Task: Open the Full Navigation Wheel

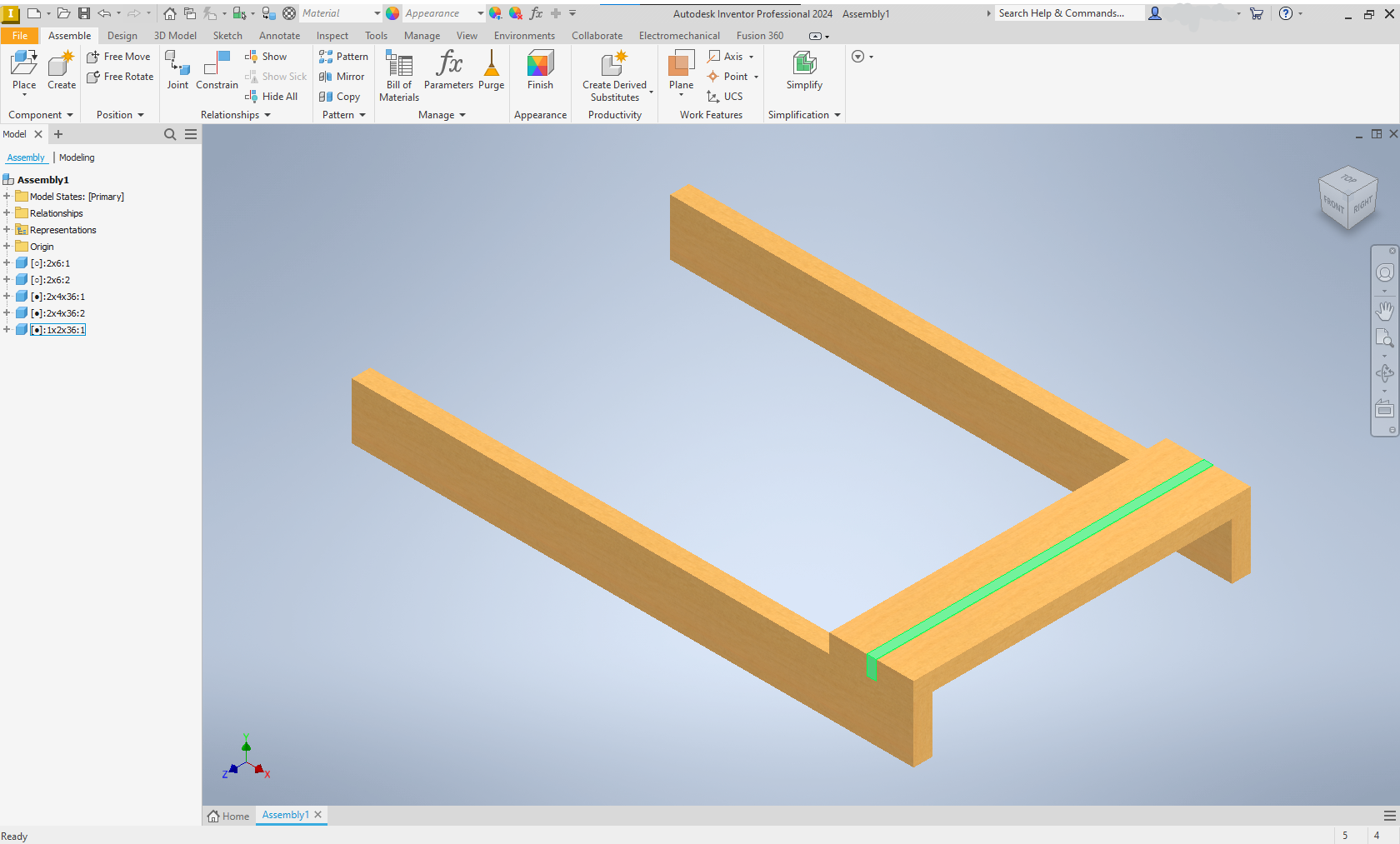Action: tap(1384, 272)
